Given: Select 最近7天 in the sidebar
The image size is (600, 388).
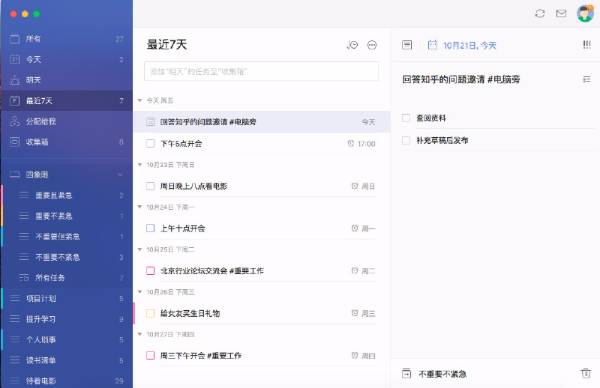Looking at the screenshot, I should (67, 101).
